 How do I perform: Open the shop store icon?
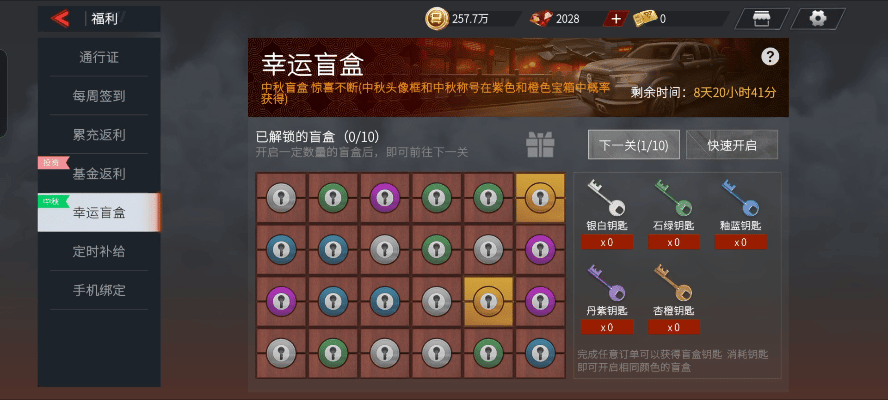tap(762, 19)
